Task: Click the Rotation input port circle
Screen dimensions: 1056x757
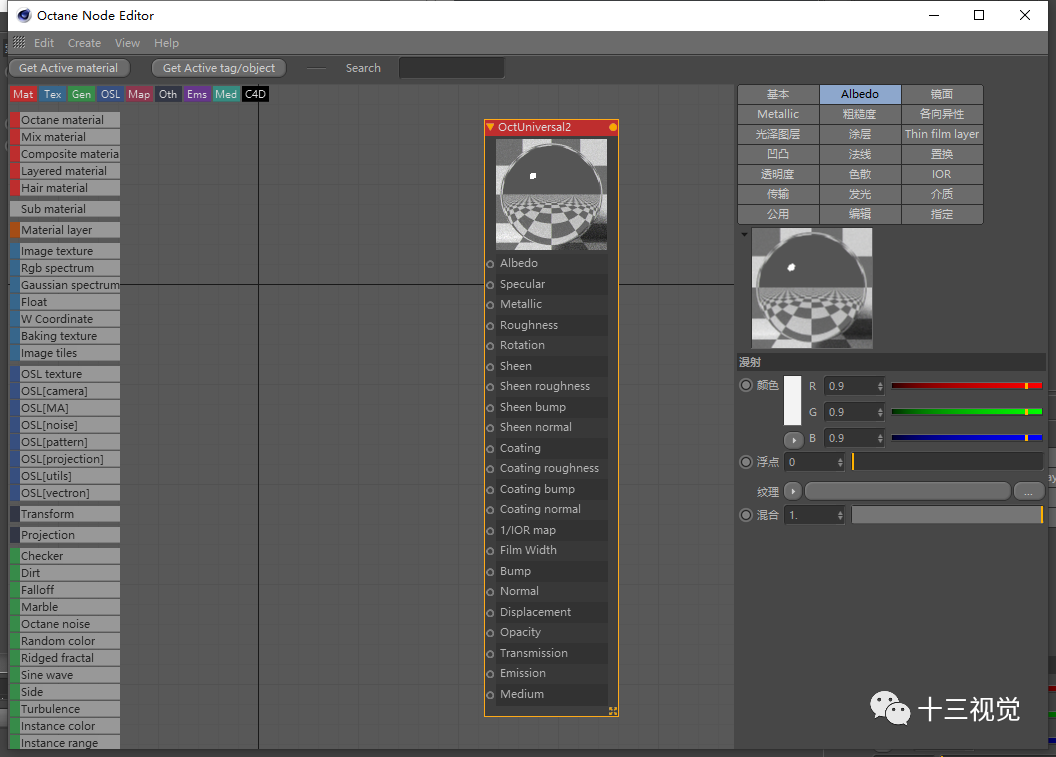Action: [490, 346]
